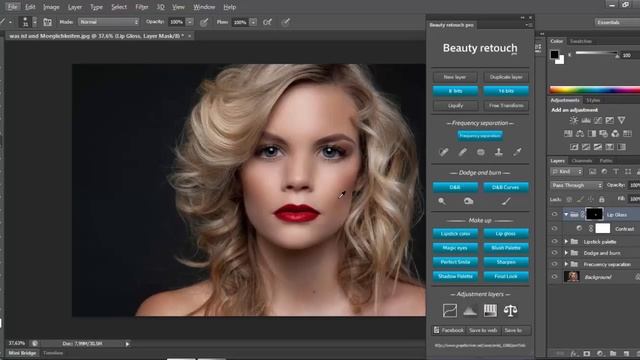The height and width of the screenshot is (360, 640).
Task: Open the Layer menu
Action: point(75,7)
